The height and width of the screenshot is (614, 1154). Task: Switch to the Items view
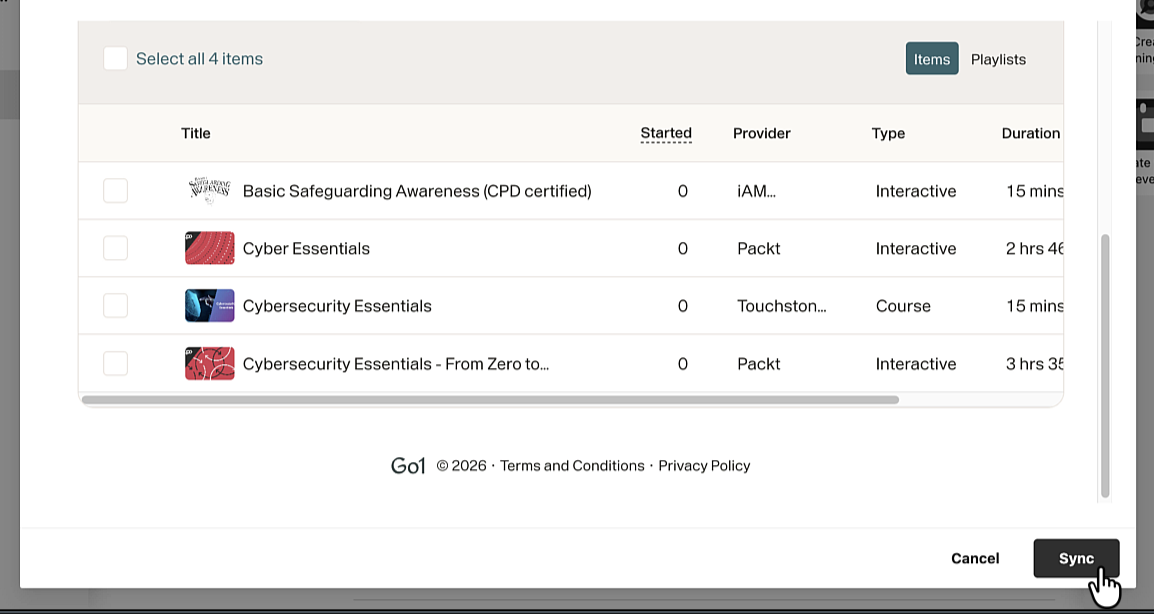(x=932, y=59)
